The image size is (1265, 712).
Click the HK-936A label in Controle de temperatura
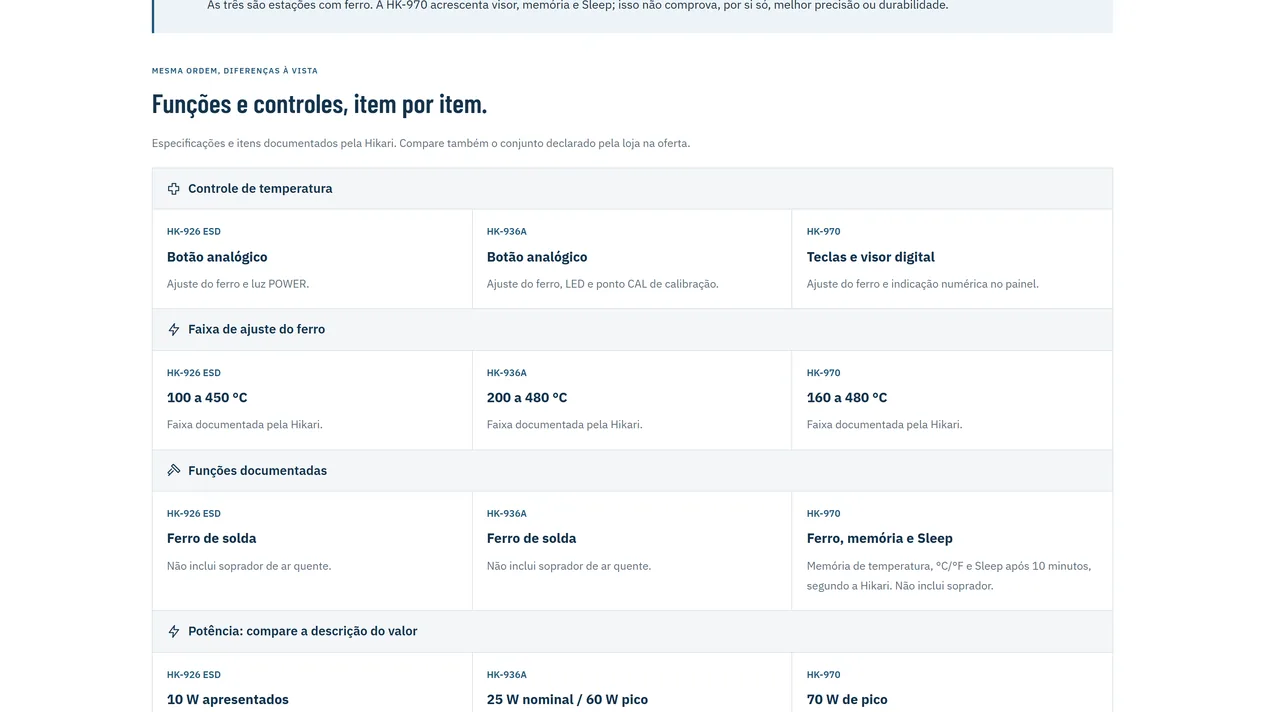[x=507, y=232]
